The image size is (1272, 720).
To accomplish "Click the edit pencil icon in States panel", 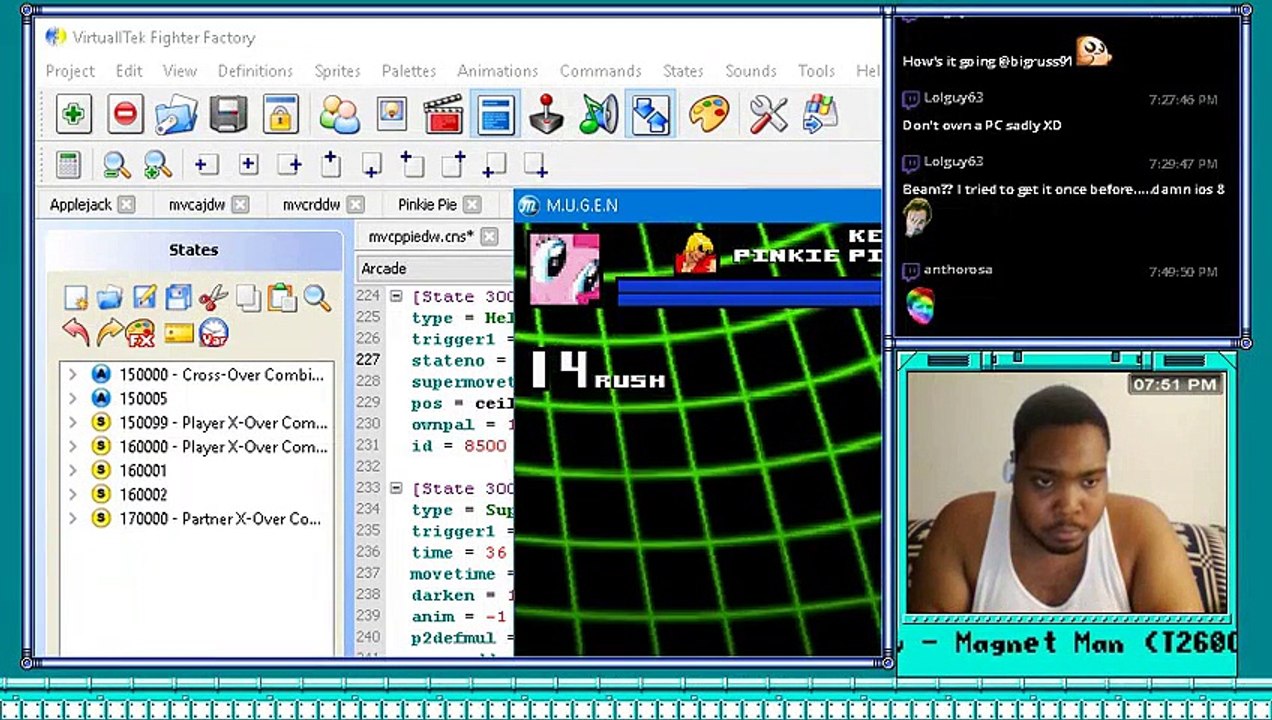I will point(144,297).
